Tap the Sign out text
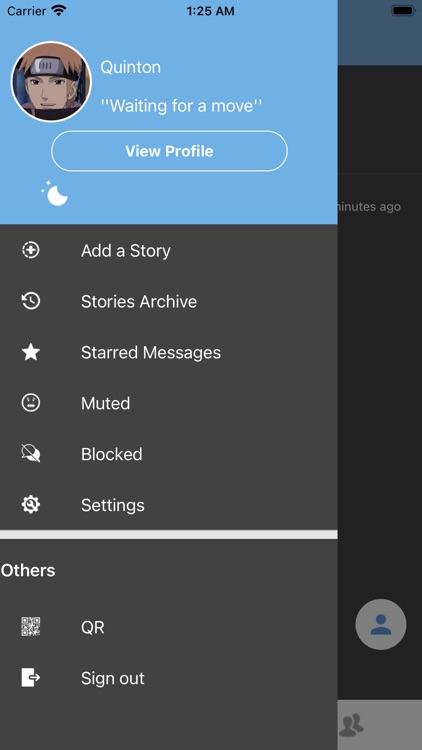Screen dimensions: 422x750 coord(112,678)
